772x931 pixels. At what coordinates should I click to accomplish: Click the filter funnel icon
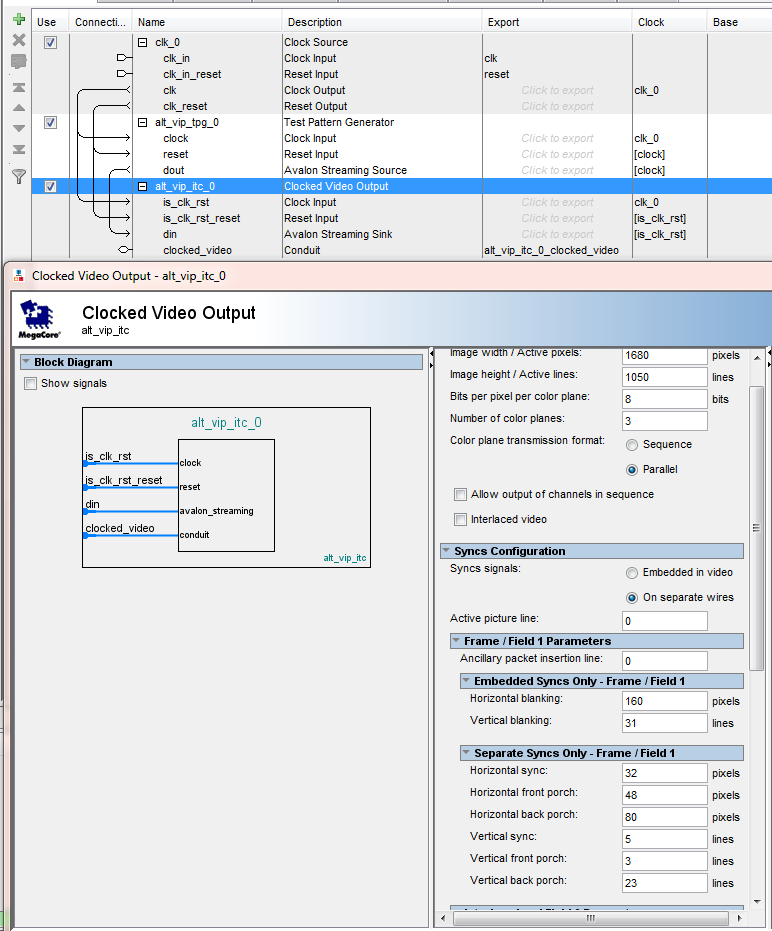[x=19, y=176]
